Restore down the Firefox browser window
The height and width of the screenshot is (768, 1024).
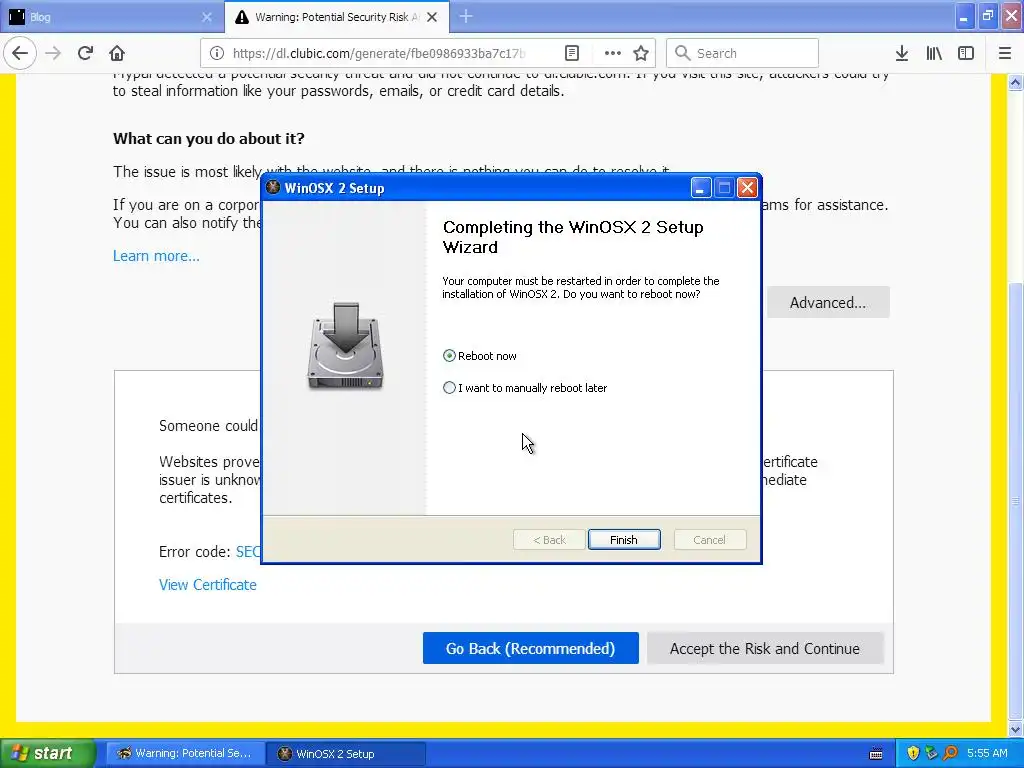point(987,16)
